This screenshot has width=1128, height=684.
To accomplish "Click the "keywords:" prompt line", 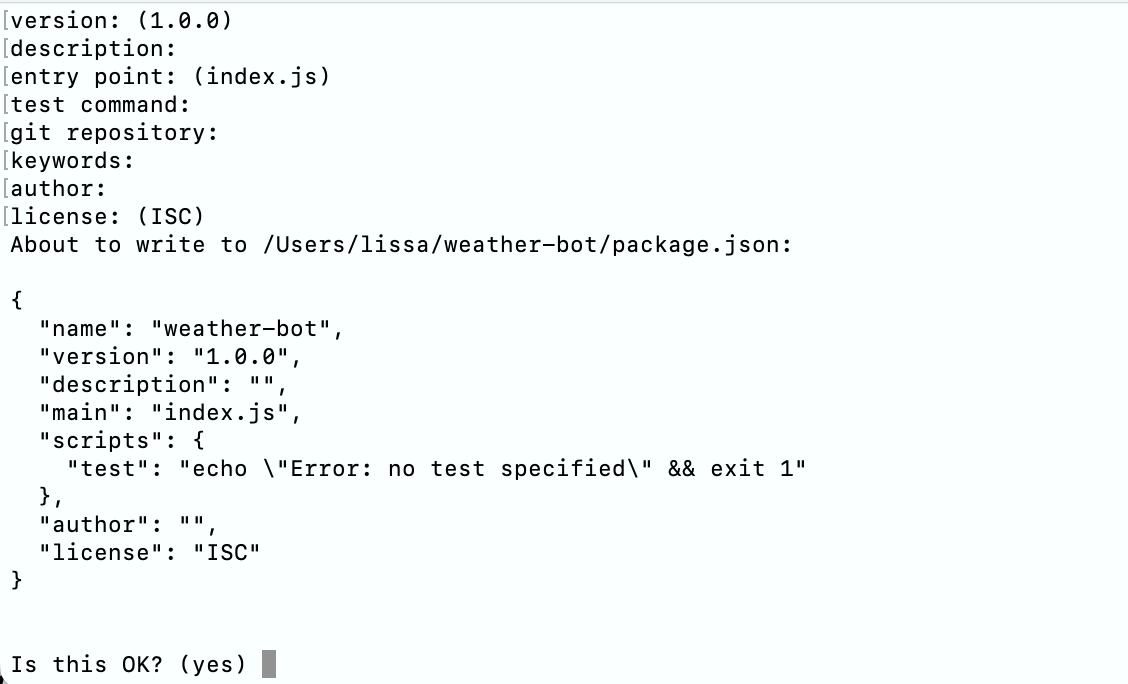I will pyautogui.click(x=72, y=160).
